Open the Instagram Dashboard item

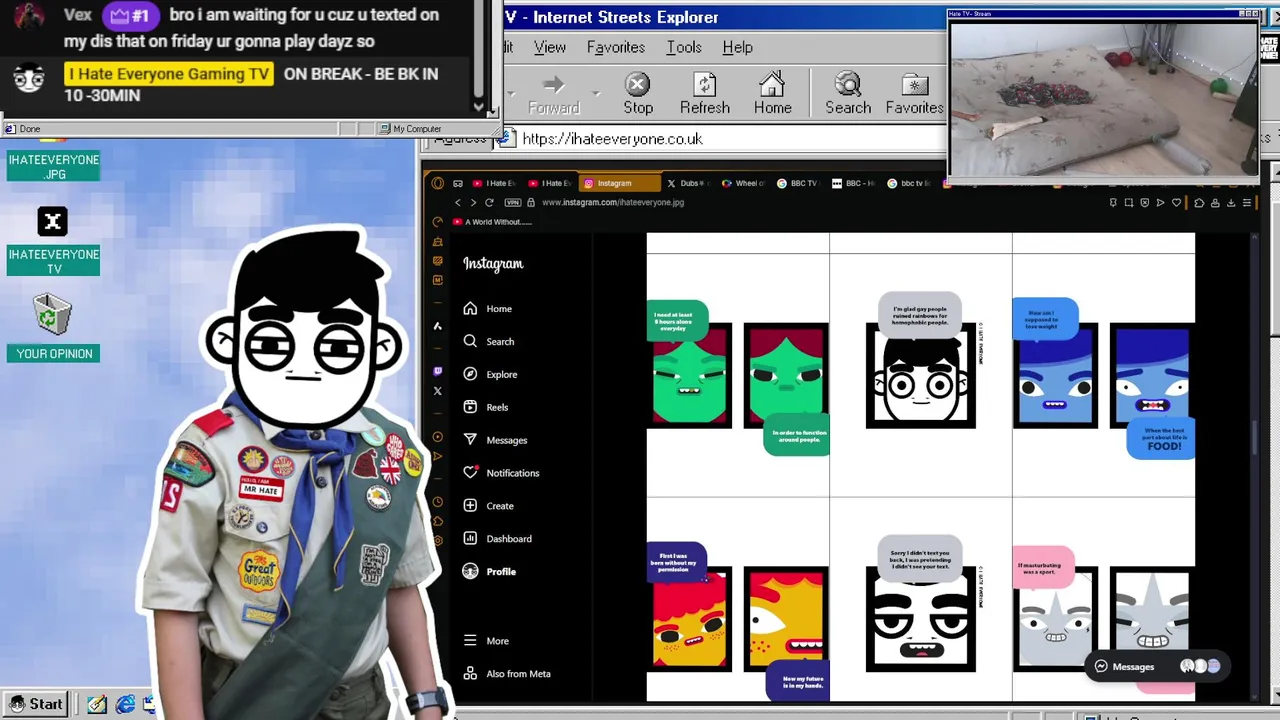497,539
